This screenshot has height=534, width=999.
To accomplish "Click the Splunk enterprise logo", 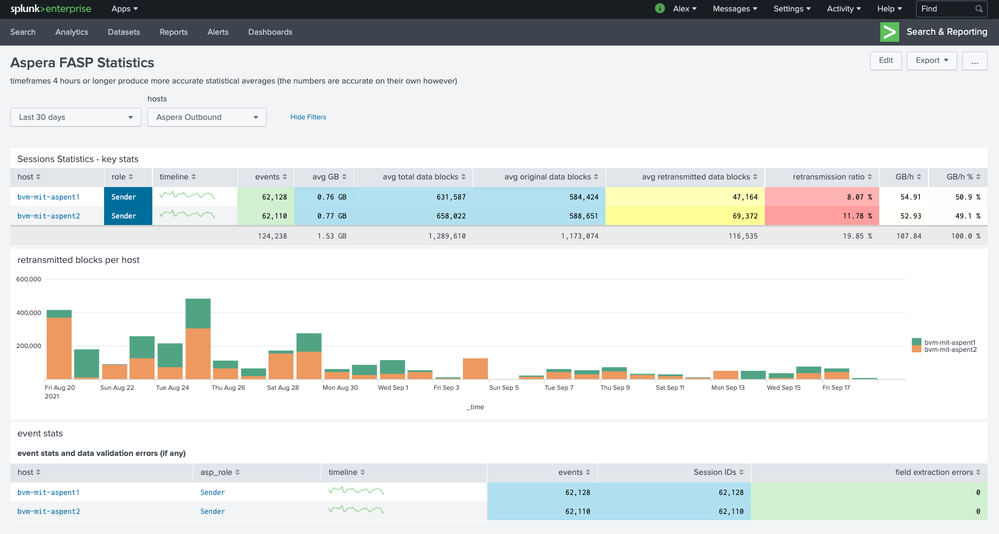I will pyautogui.click(x=51, y=9).
